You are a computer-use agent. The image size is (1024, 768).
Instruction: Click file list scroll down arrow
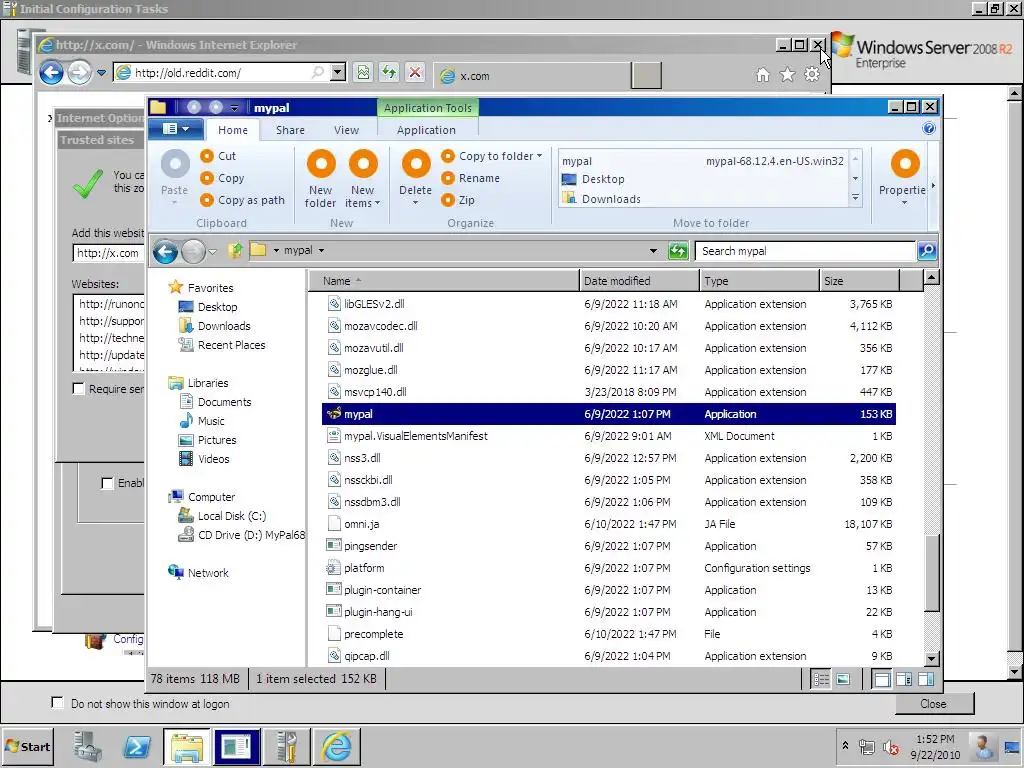coord(932,659)
